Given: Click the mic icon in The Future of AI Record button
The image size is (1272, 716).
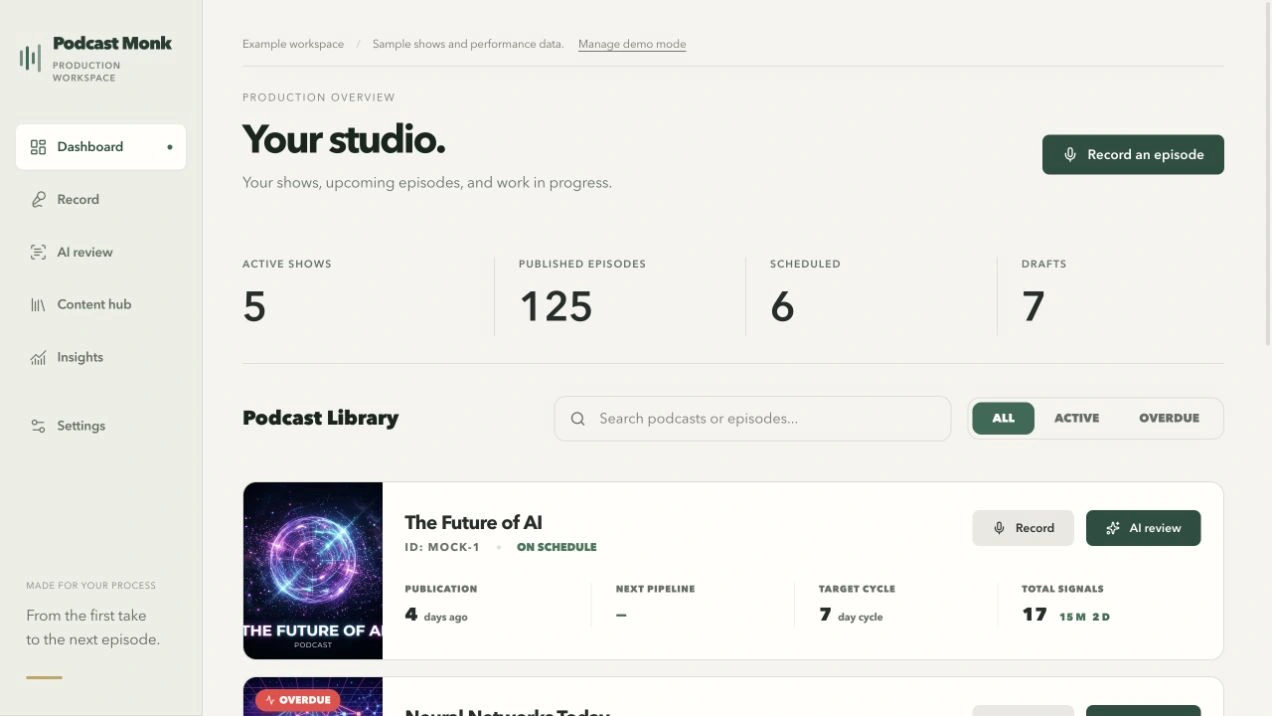Looking at the screenshot, I should click(x=999, y=528).
